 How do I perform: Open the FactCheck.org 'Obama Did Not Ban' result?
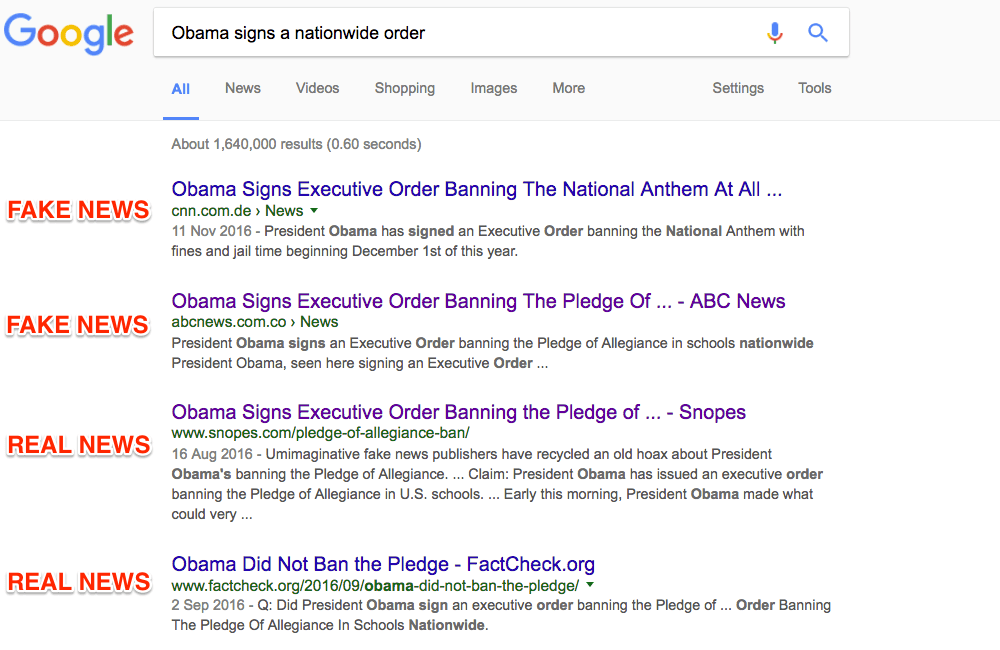(383, 564)
